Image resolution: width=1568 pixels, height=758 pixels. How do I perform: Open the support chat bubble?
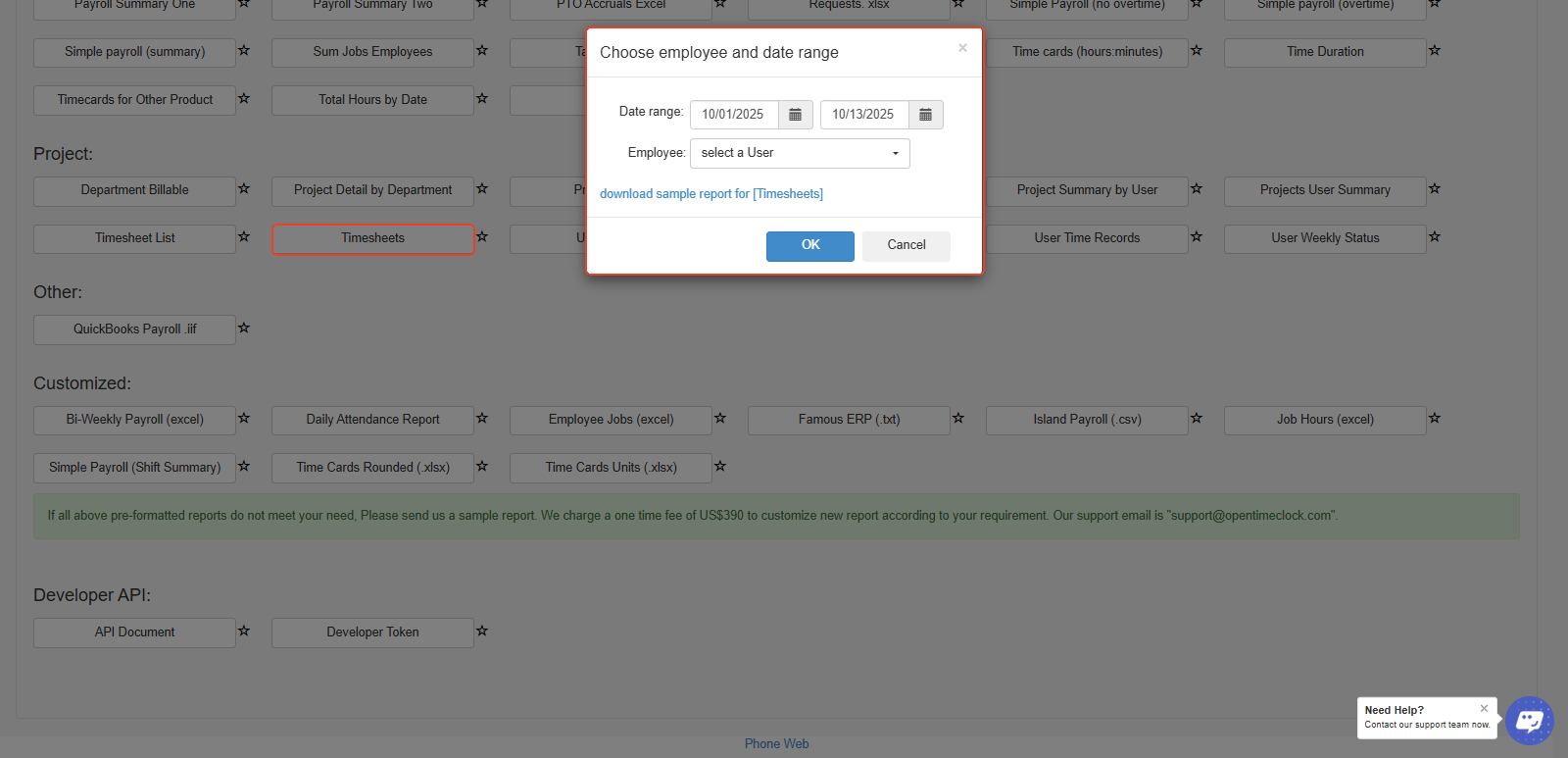pyautogui.click(x=1529, y=721)
